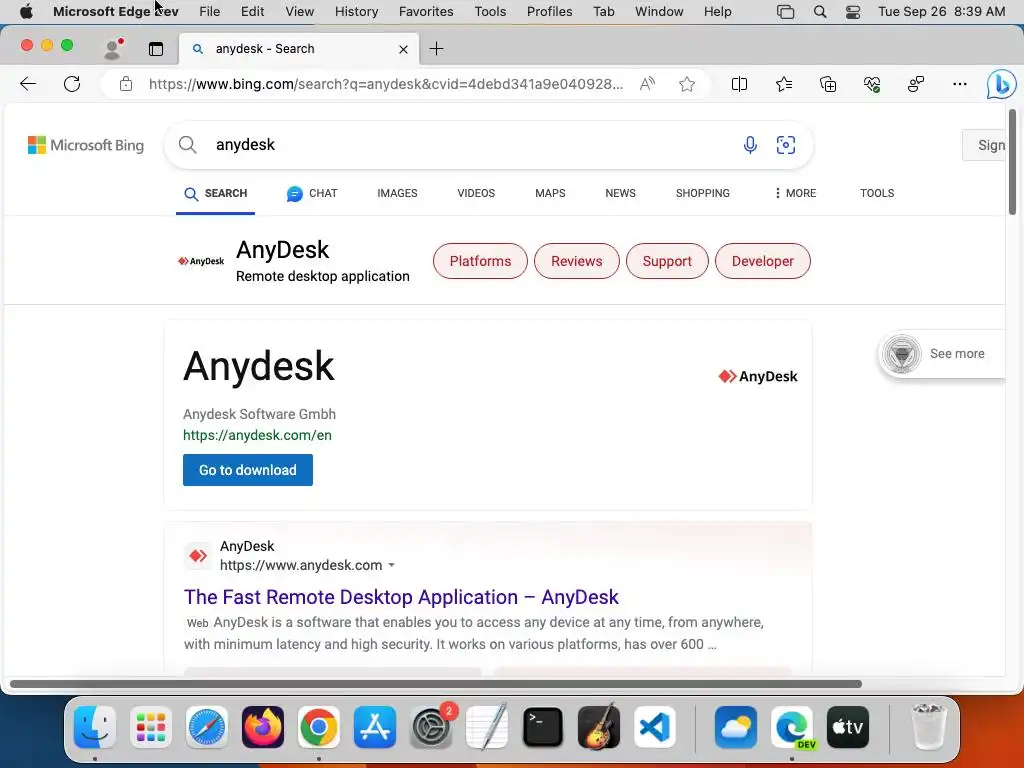
Task: Launch Firefox from the Dock
Action: tap(263, 726)
